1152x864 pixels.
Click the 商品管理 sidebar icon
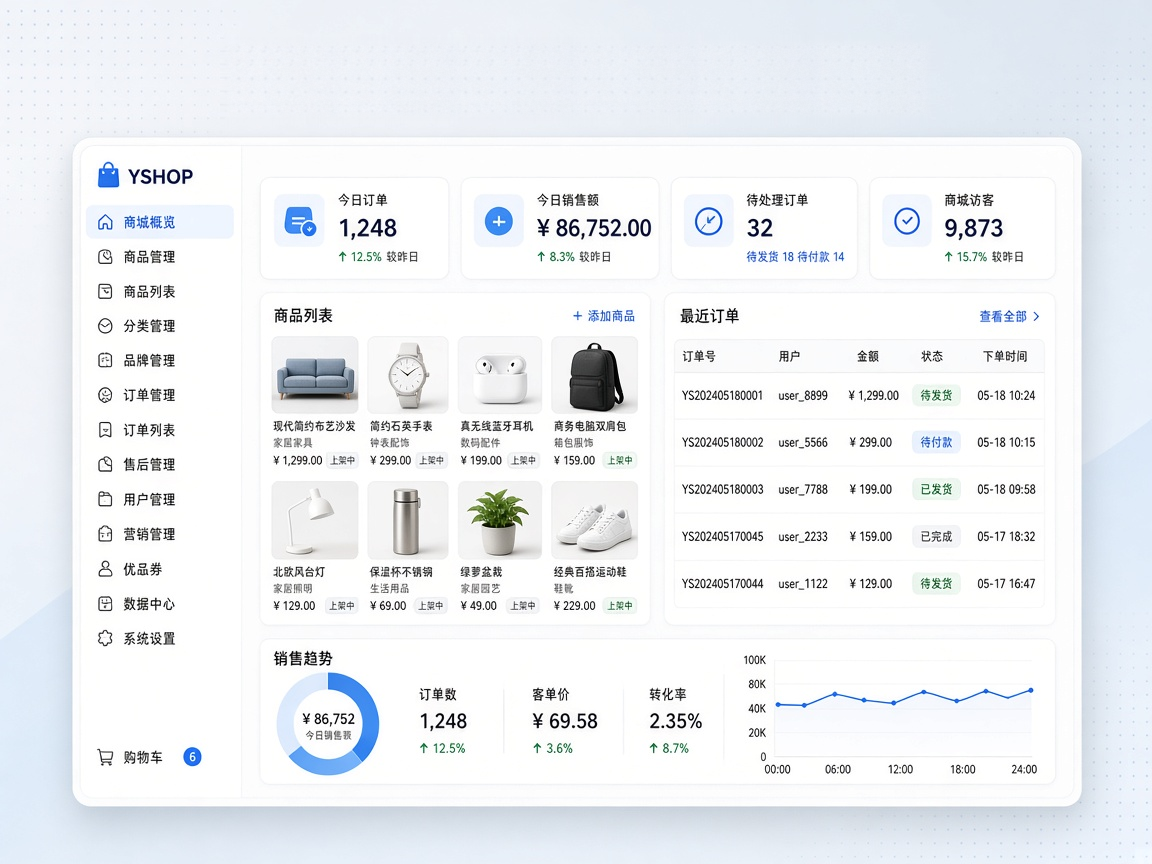coord(105,256)
